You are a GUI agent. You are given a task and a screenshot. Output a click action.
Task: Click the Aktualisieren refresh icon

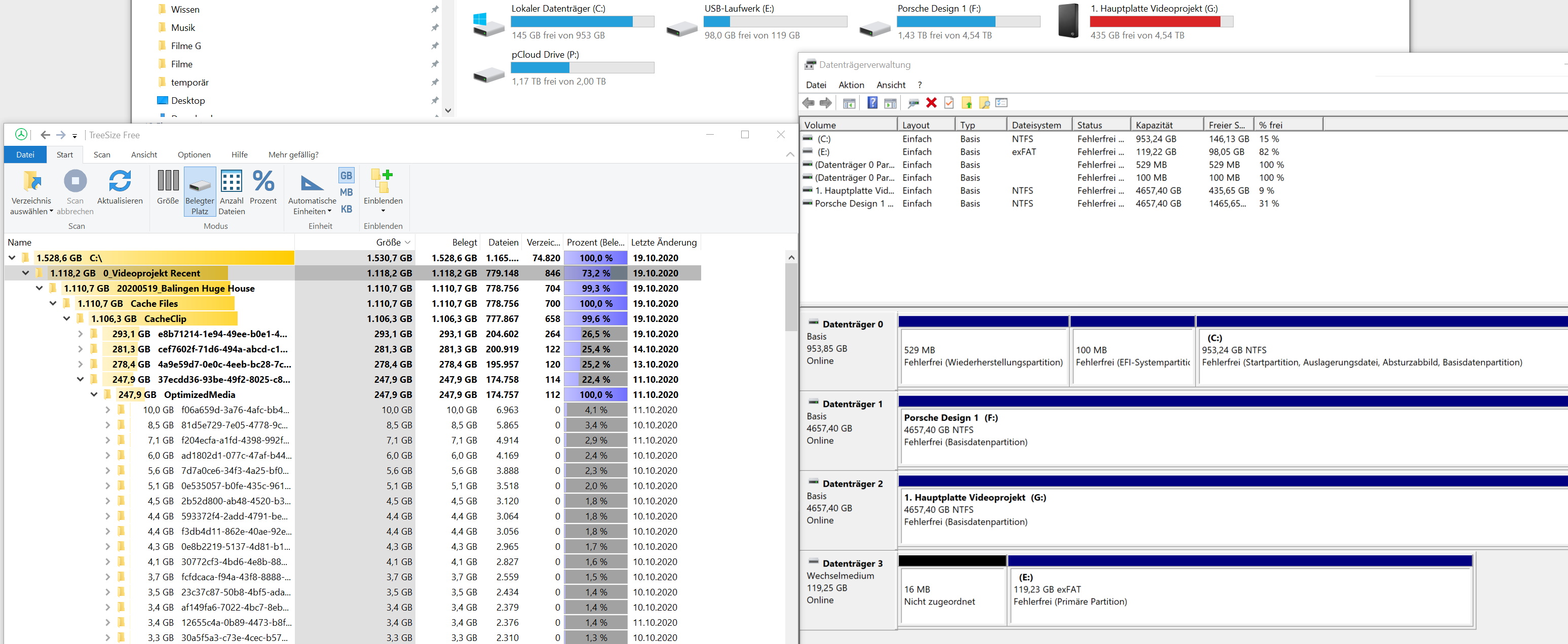[120, 182]
